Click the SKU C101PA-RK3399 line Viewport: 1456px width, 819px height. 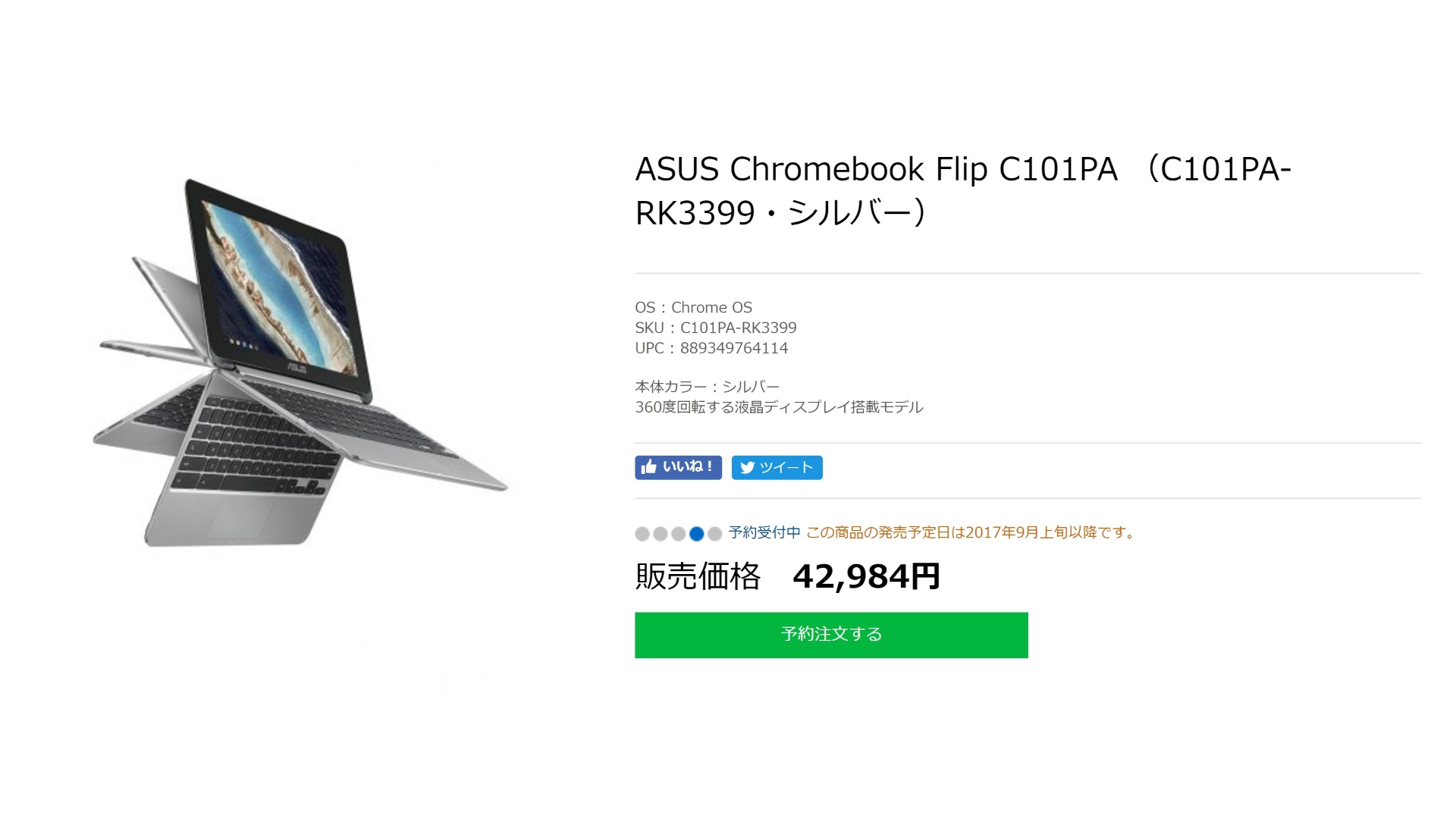(716, 328)
